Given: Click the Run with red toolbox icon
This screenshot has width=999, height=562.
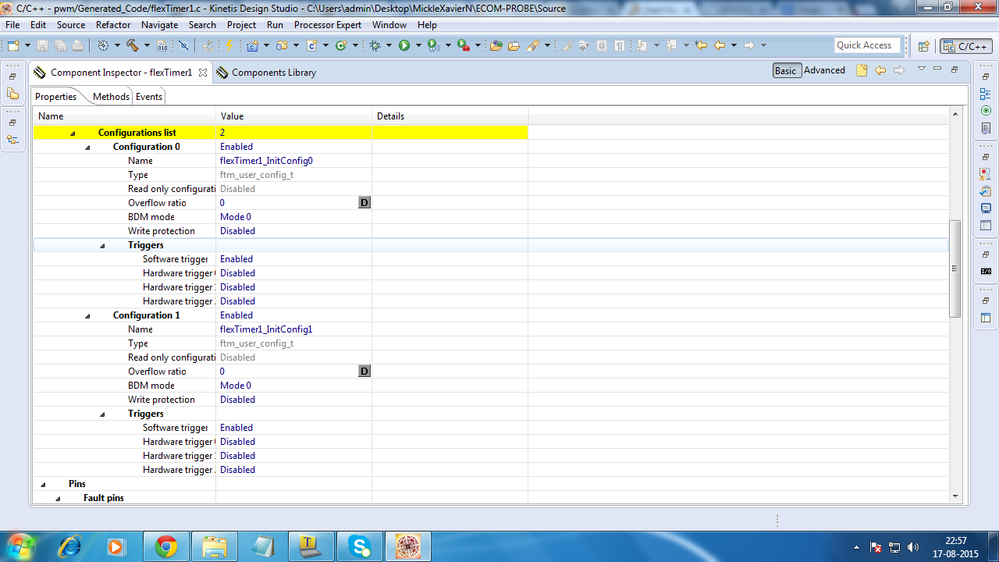Looking at the screenshot, I should point(464,45).
